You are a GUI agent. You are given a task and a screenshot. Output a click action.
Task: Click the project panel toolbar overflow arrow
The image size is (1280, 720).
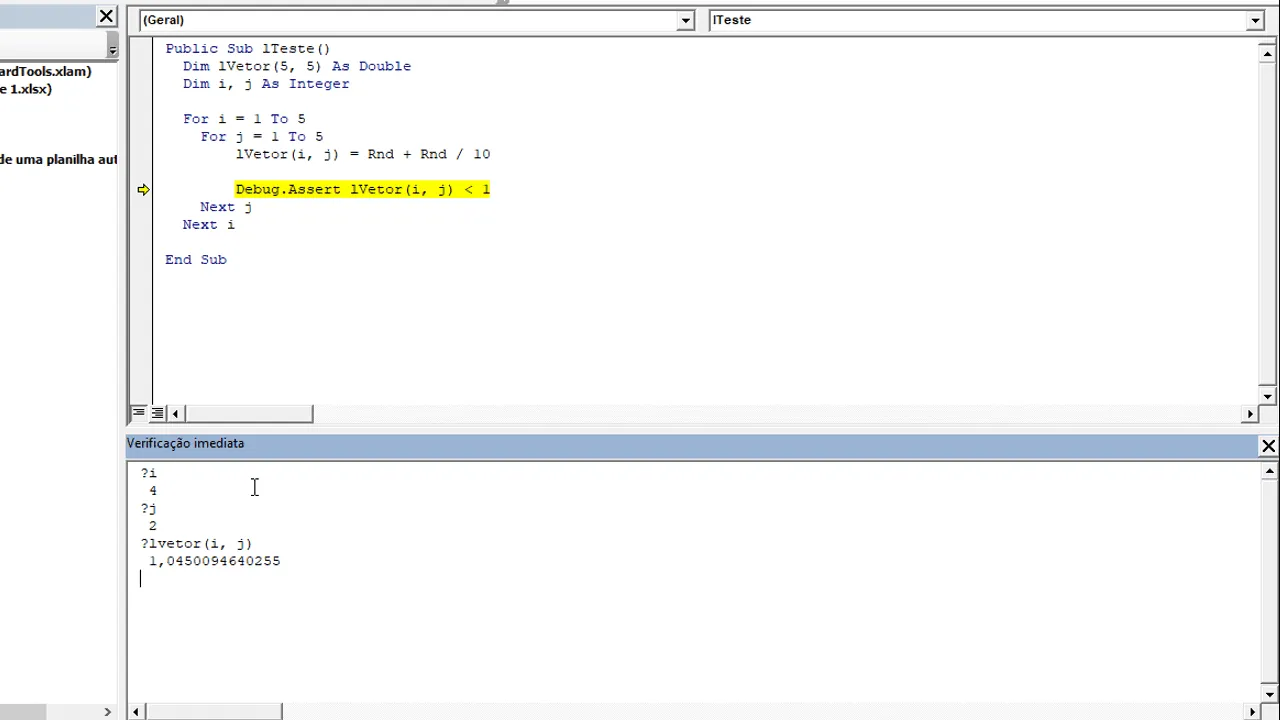pos(112,47)
